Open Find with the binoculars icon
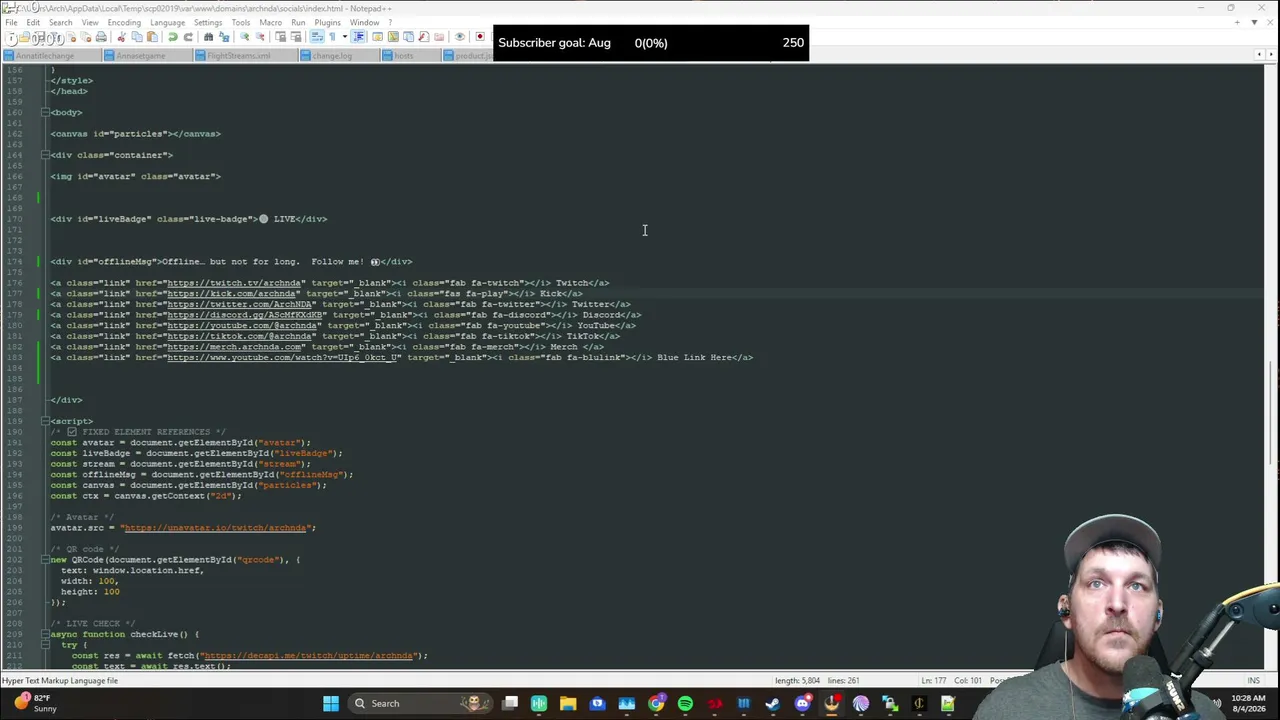Image resolution: width=1280 pixels, height=720 pixels. coord(208,37)
